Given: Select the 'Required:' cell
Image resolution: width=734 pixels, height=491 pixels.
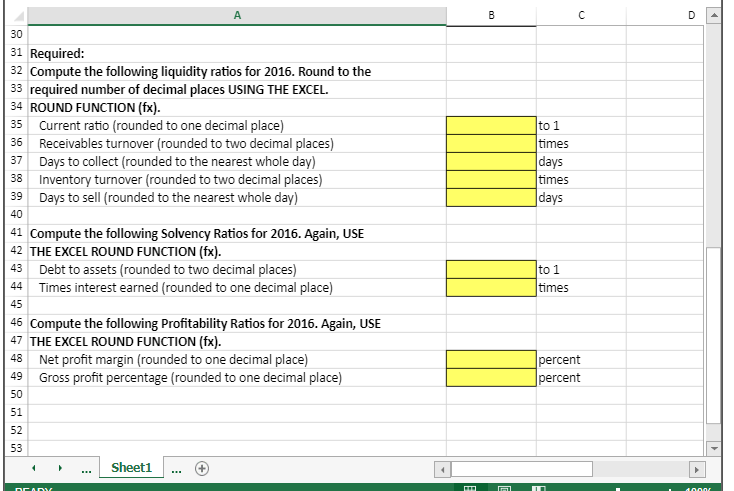Looking at the screenshot, I should pyautogui.click(x=237, y=53).
